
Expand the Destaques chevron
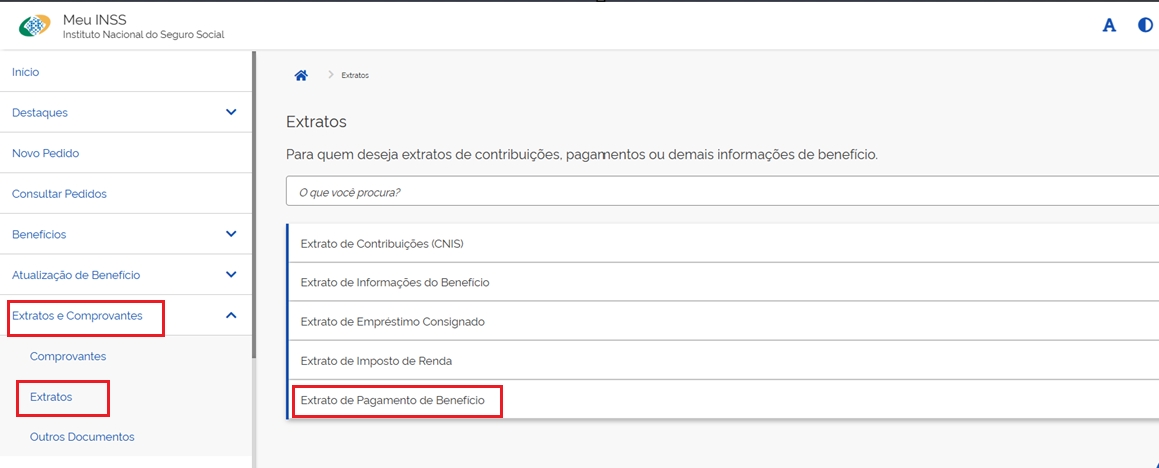[231, 112]
